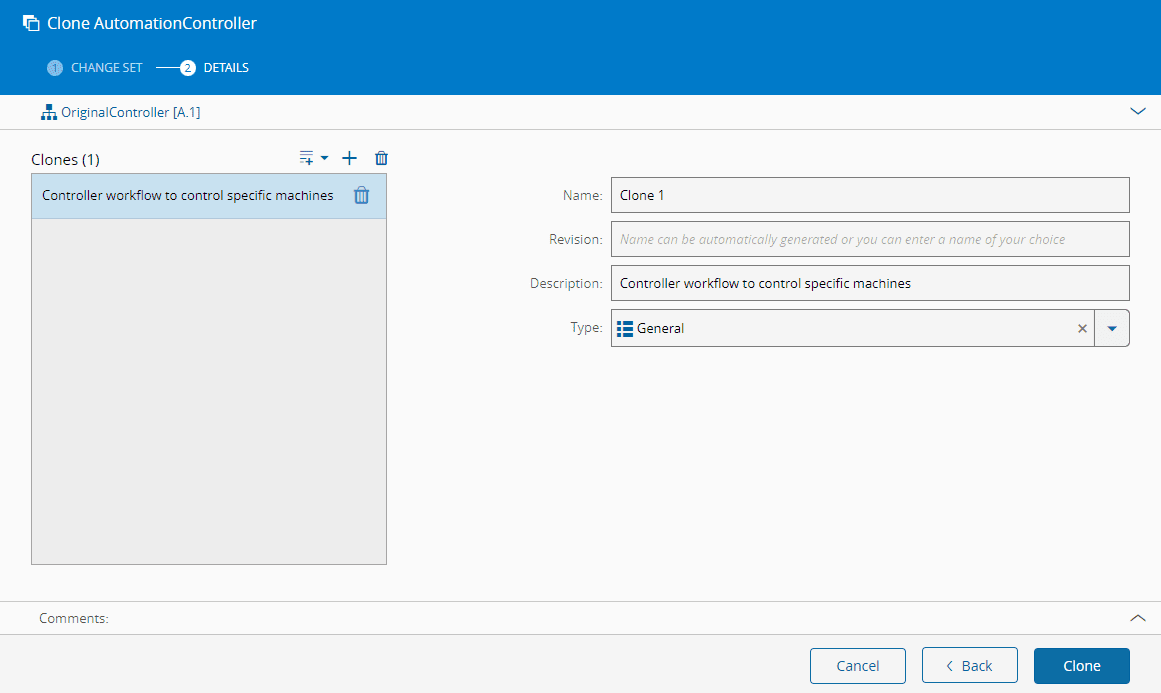Collapse the OriginalController header section chevron
Viewport: 1161px width, 693px height.
1137,112
